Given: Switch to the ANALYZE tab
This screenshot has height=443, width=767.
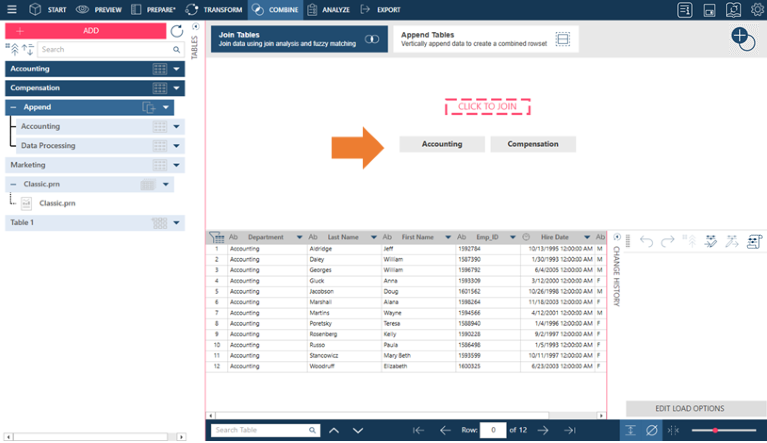Looking at the screenshot, I should (x=328, y=9).
